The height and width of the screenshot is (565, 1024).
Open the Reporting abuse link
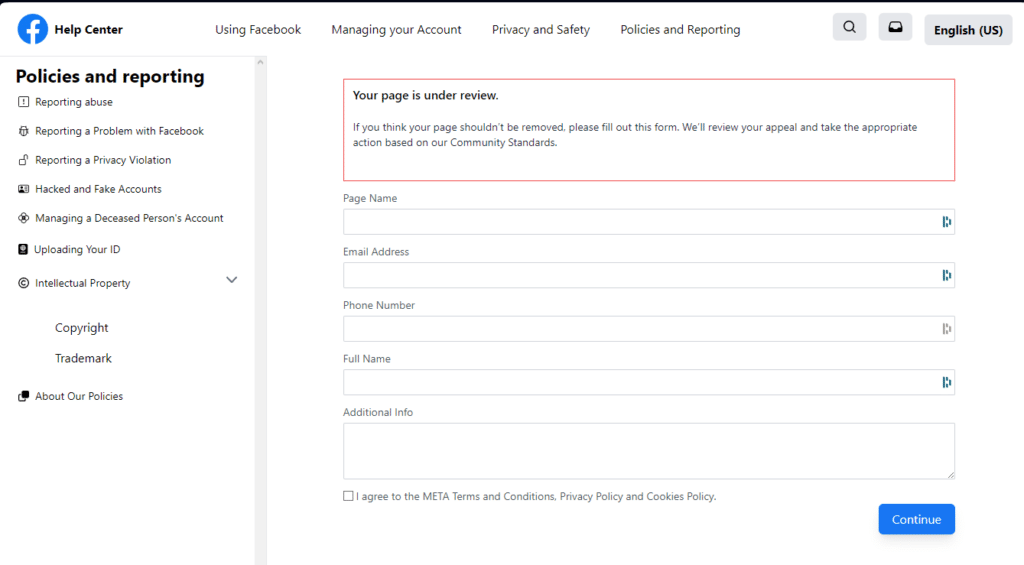[x=74, y=102]
